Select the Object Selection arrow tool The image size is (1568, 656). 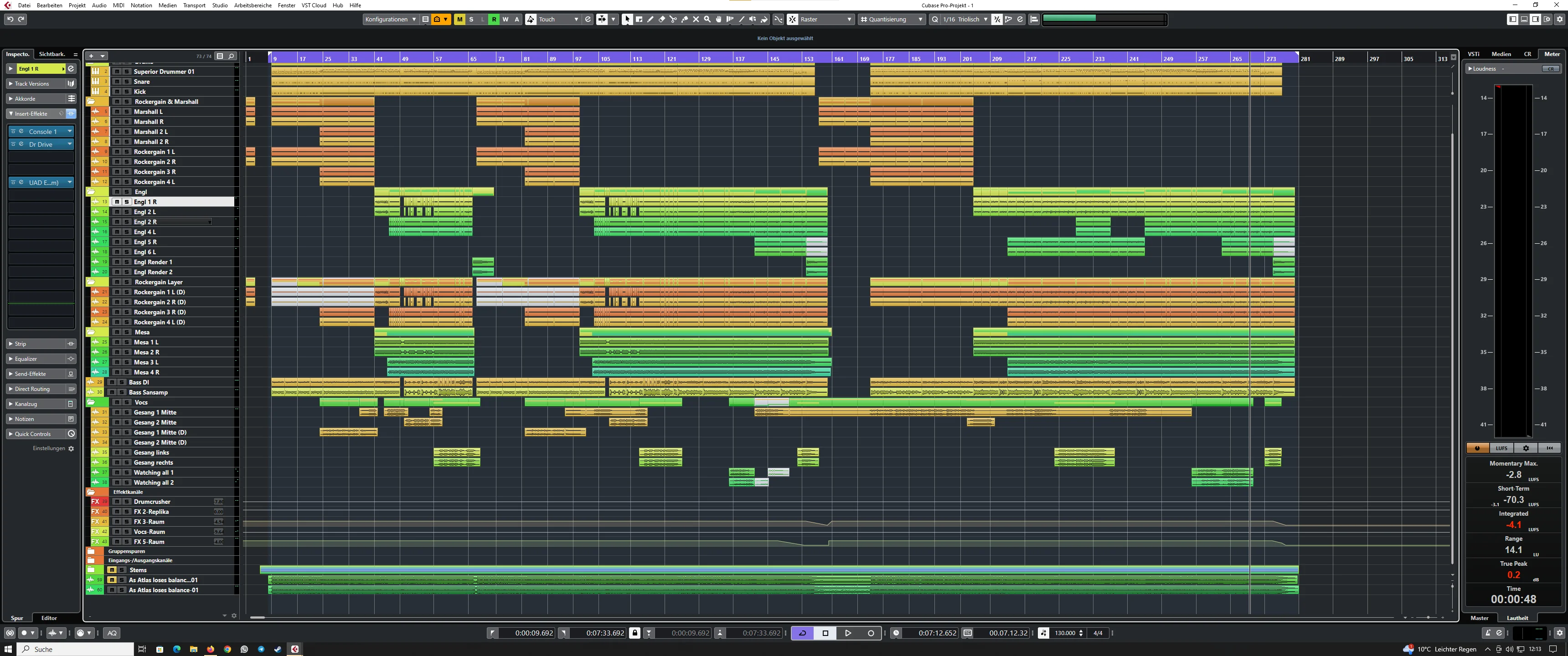(x=627, y=20)
